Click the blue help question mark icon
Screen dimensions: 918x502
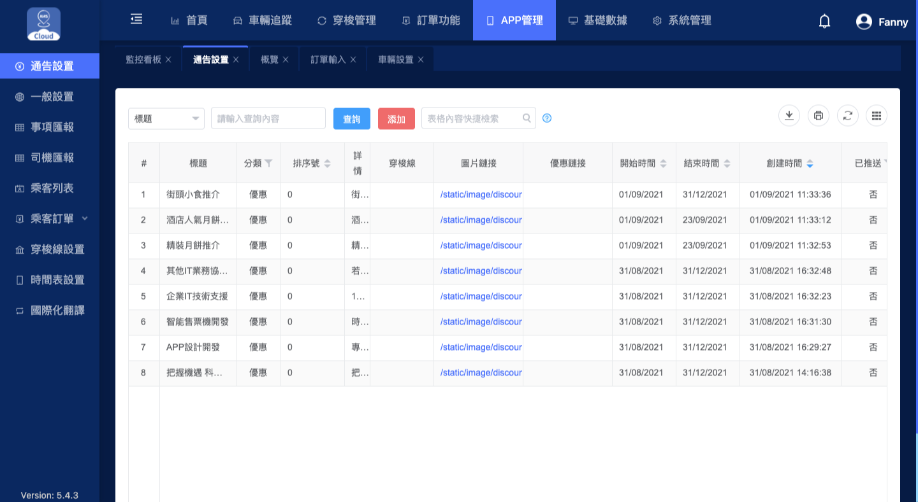547,119
